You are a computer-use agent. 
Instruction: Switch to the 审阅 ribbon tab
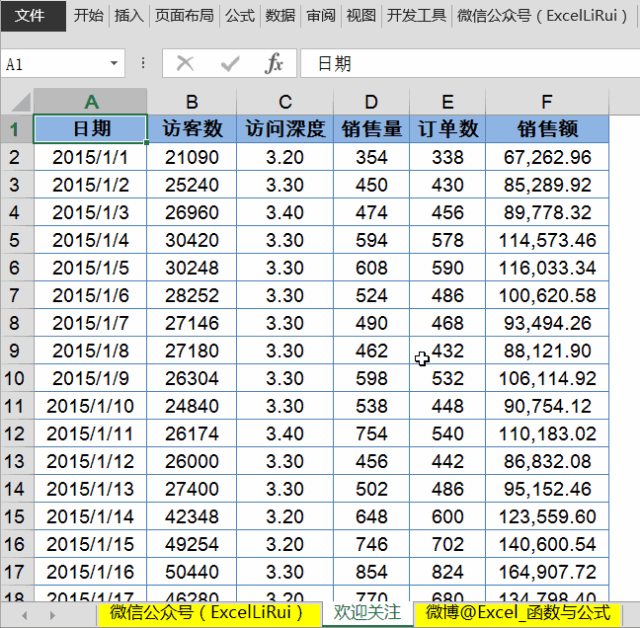click(321, 16)
